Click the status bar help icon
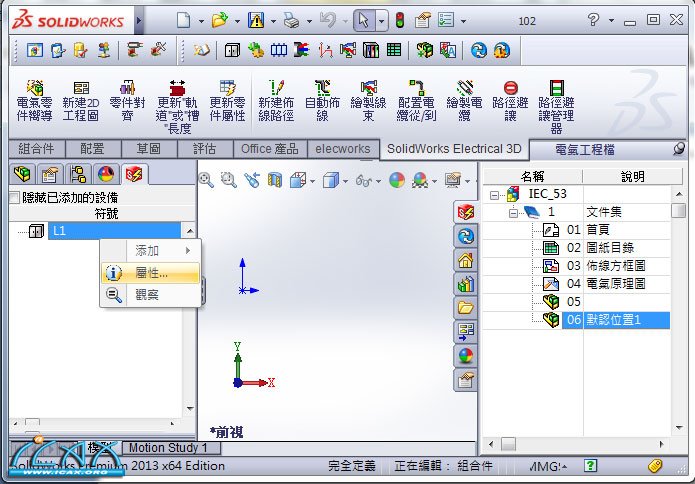This screenshot has width=695, height=484. click(x=590, y=465)
